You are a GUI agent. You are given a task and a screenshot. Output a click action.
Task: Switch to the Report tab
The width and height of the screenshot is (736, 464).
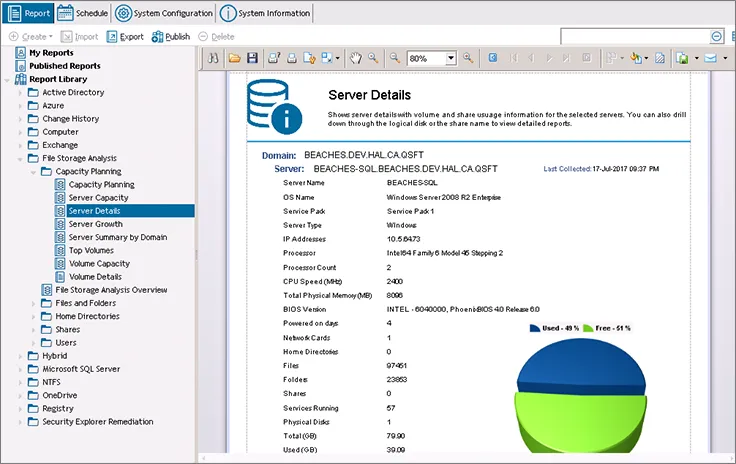click(x=29, y=13)
